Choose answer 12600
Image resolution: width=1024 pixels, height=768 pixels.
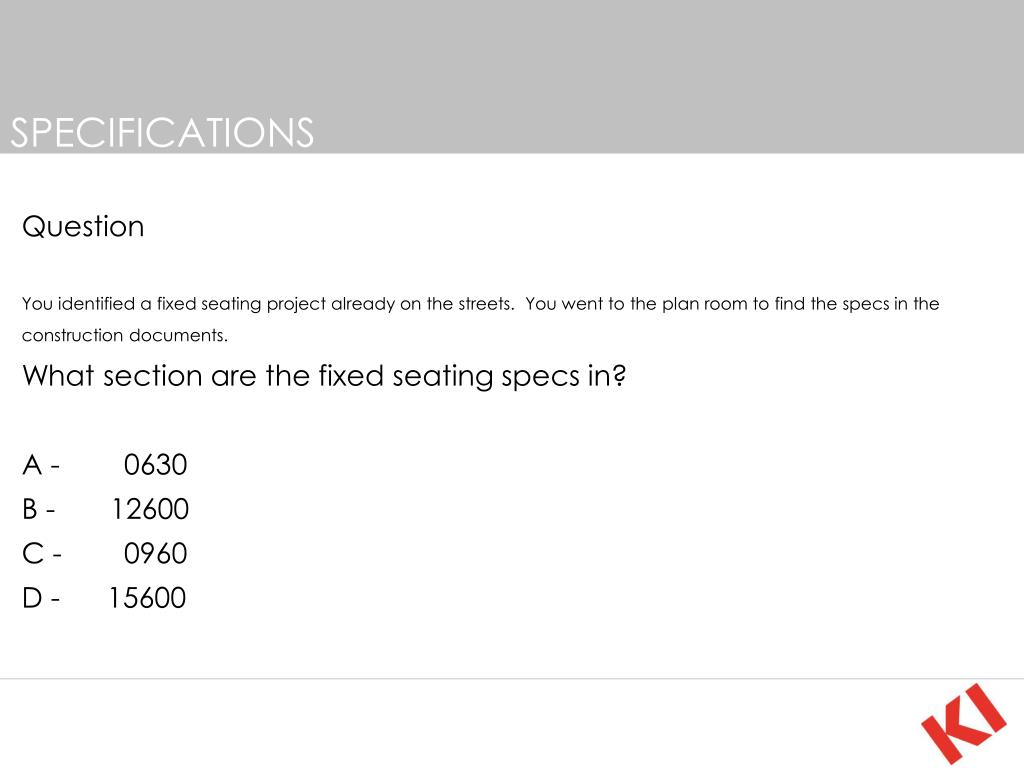click(150, 509)
